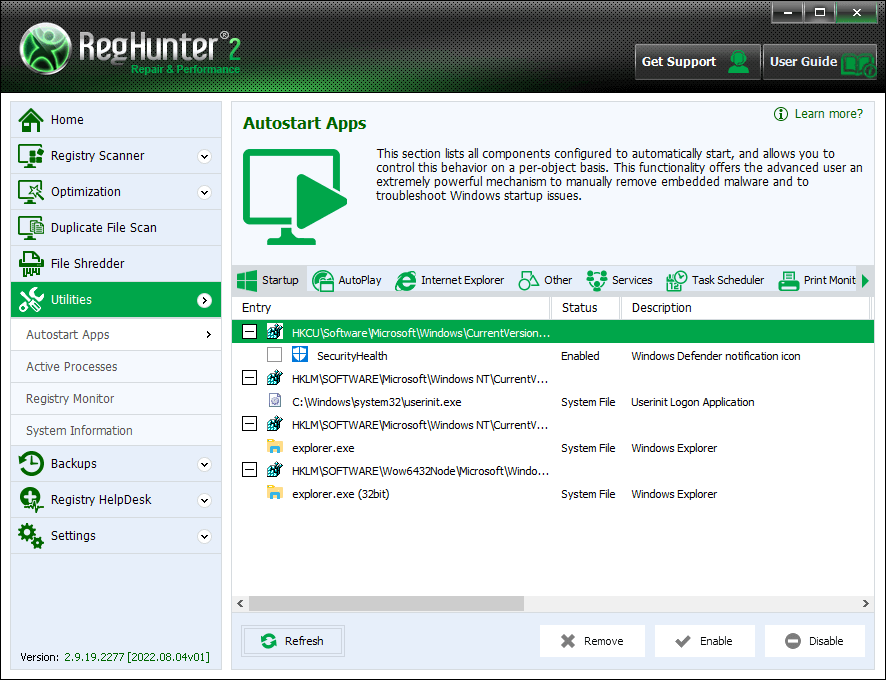
Task: Expand the Settings submenu arrow
Action: [x=204, y=536]
